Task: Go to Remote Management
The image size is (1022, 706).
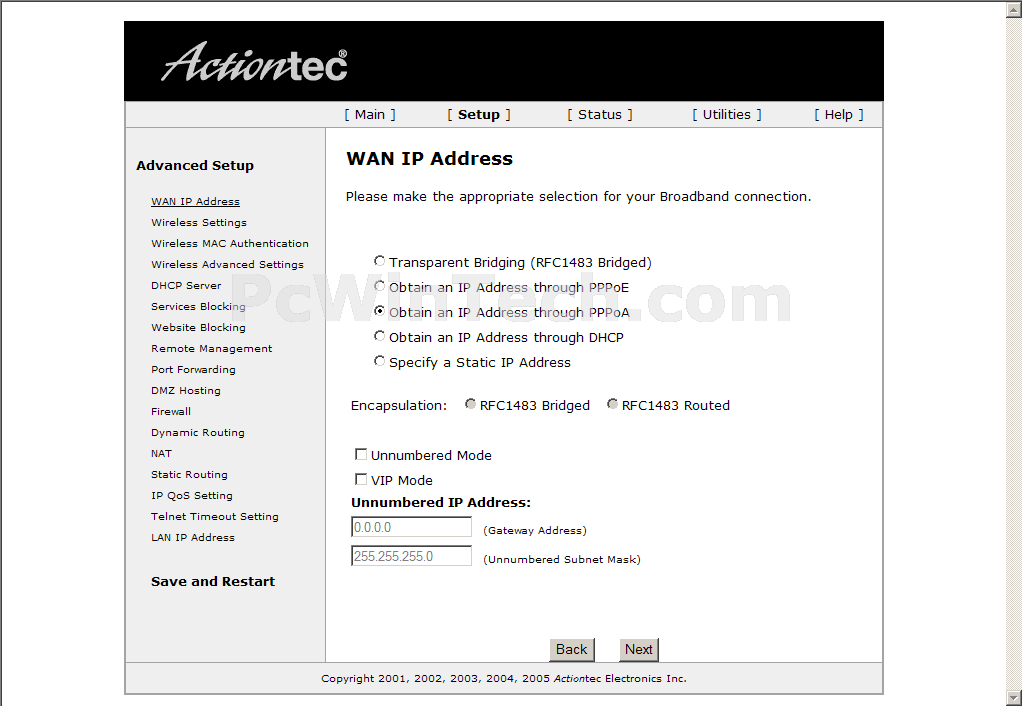Action: 212,348
